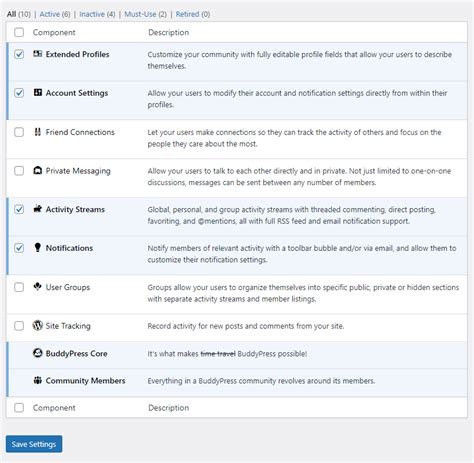
Task: Enable the User Groups checkbox
Action: (x=19, y=287)
